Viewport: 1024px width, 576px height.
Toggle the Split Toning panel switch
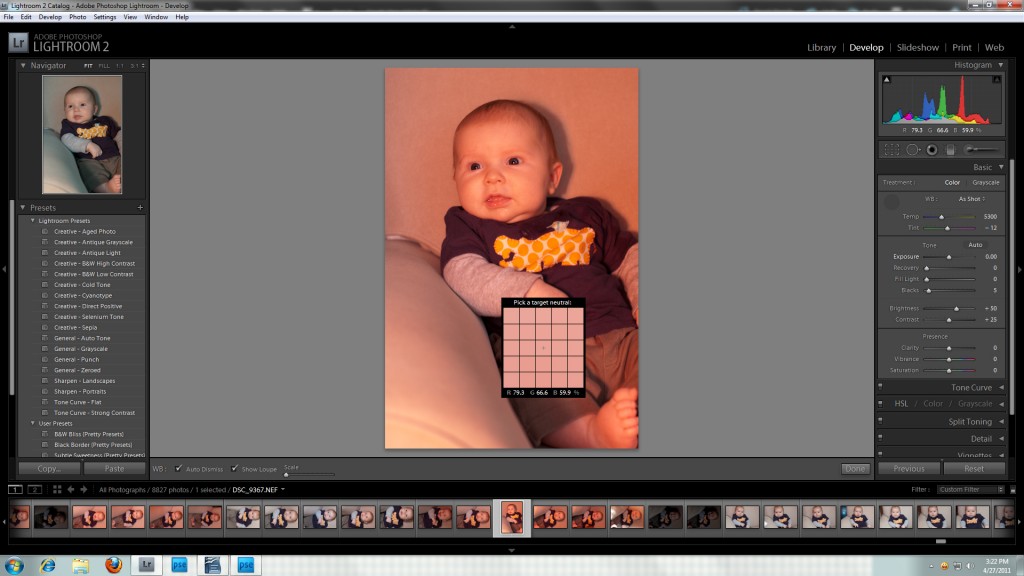pyautogui.click(x=880, y=421)
